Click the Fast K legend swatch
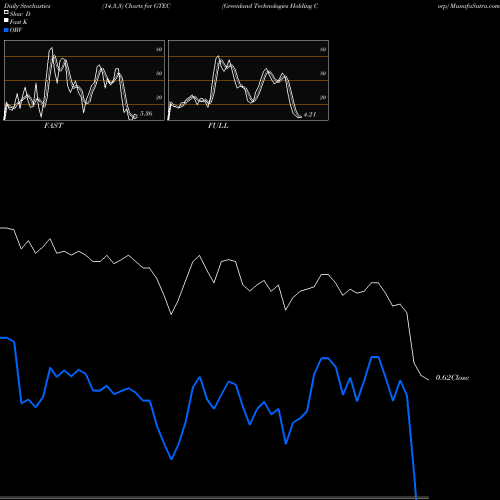The height and width of the screenshot is (500, 500). (x=6, y=20)
